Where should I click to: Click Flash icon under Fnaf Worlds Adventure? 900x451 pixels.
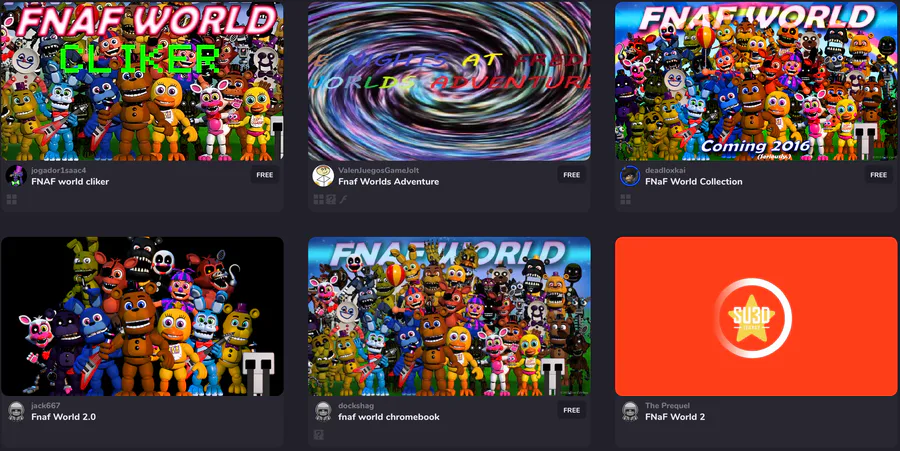(343, 200)
